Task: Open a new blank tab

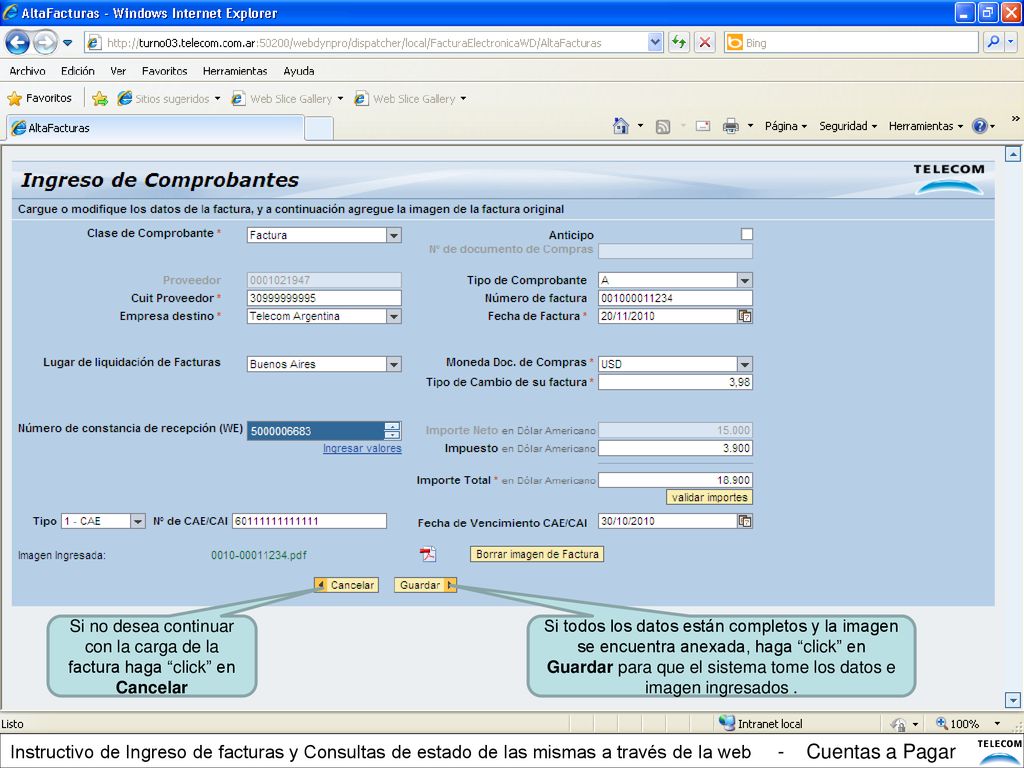Action: click(319, 129)
